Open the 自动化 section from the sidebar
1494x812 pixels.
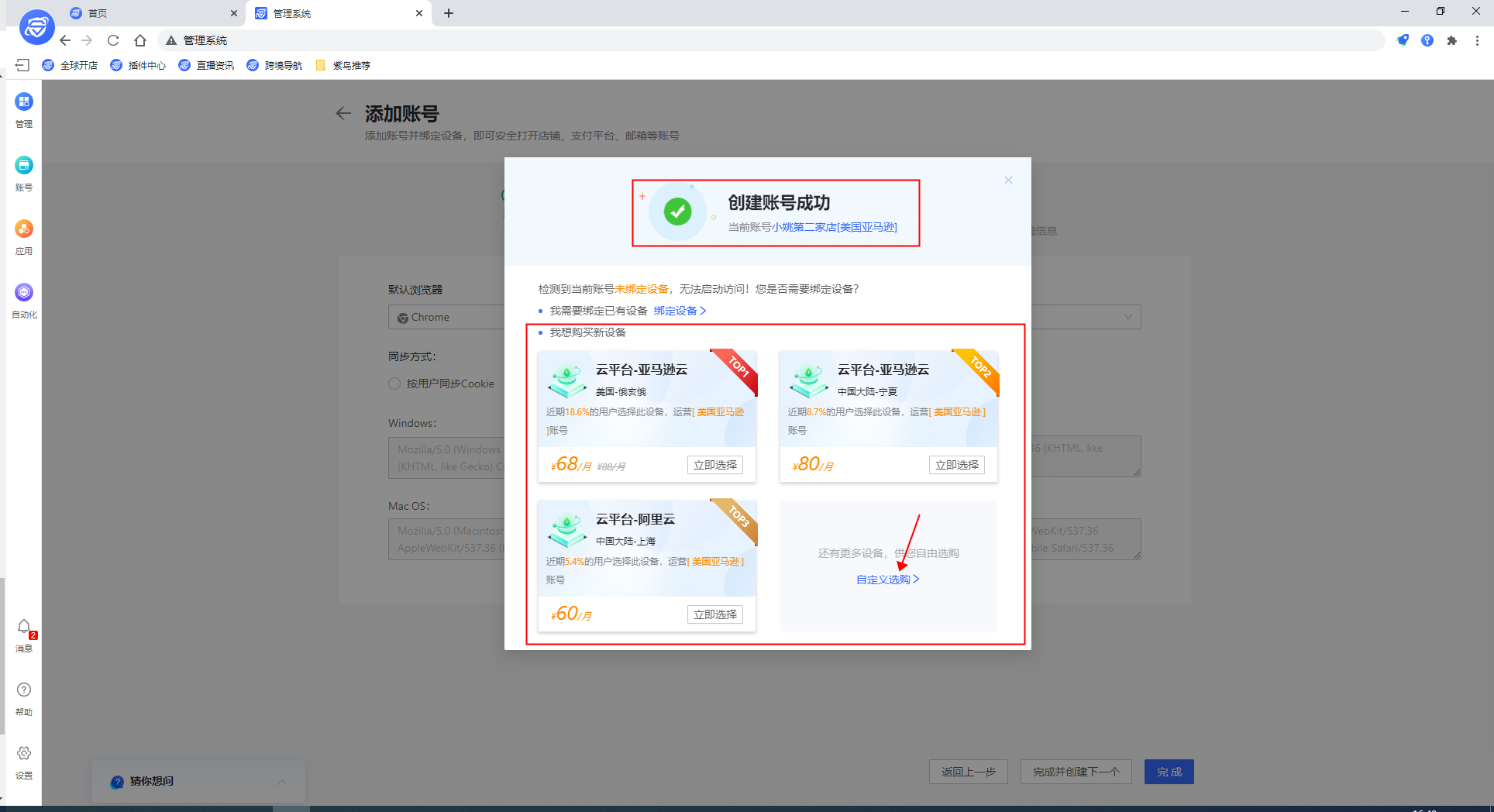pos(23,300)
